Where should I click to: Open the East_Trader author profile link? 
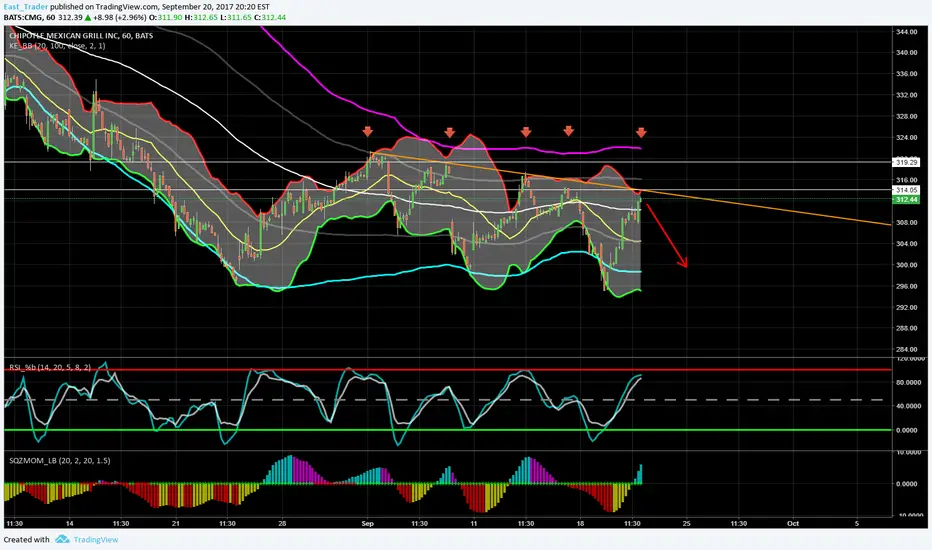26,7
